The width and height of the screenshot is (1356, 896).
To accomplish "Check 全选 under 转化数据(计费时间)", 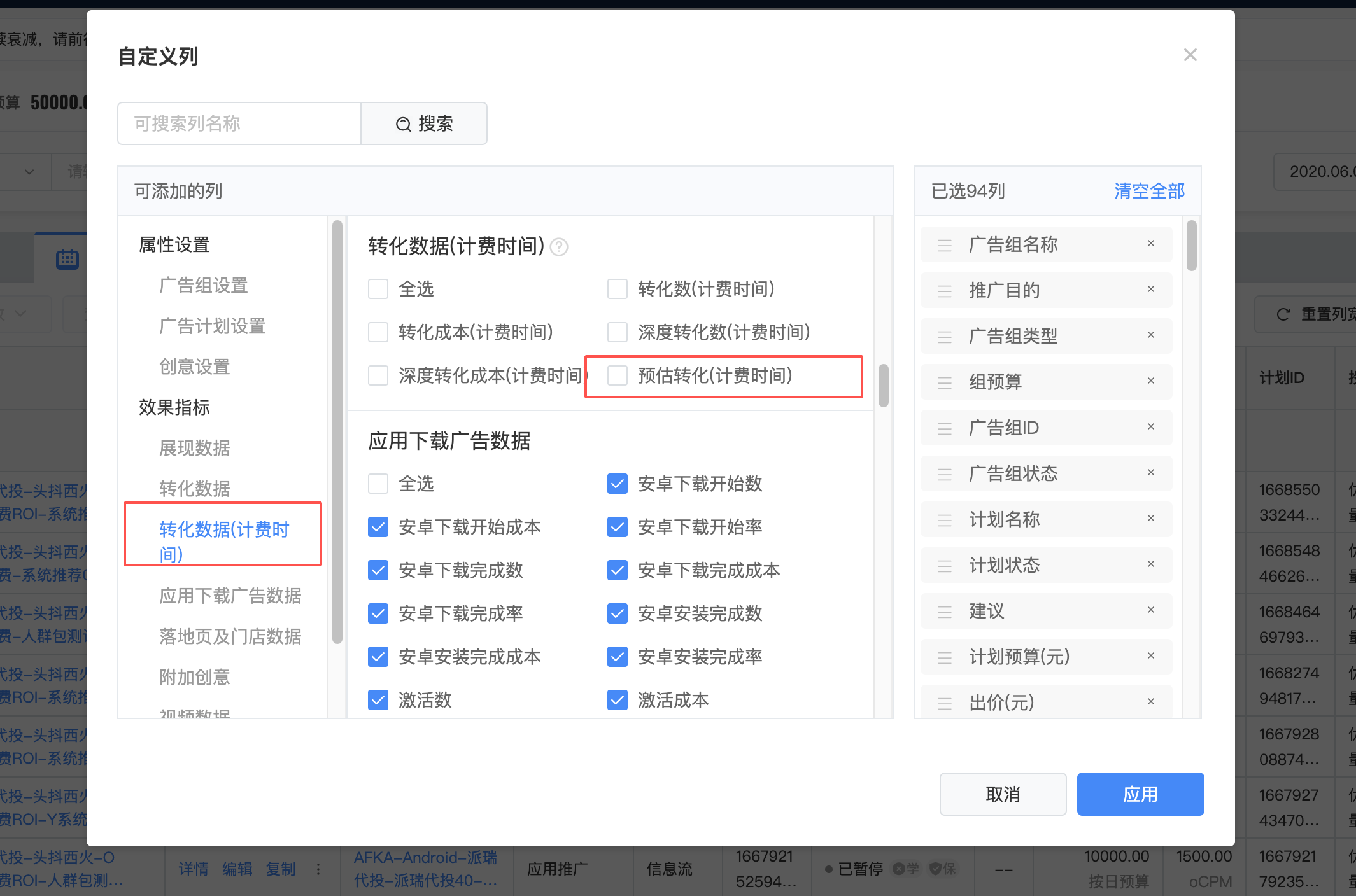I will coord(378,289).
